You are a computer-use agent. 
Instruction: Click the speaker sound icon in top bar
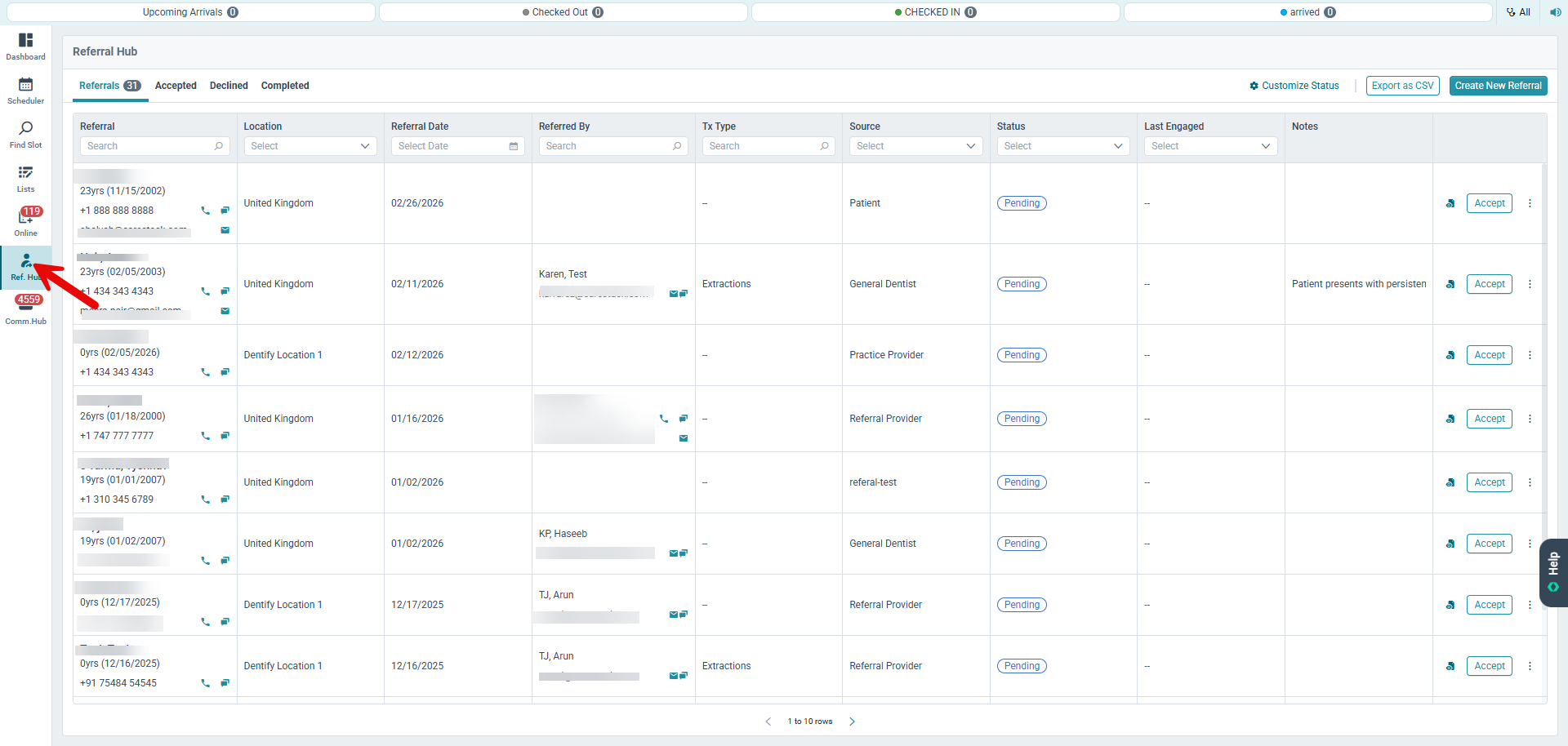tap(1556, 12)
